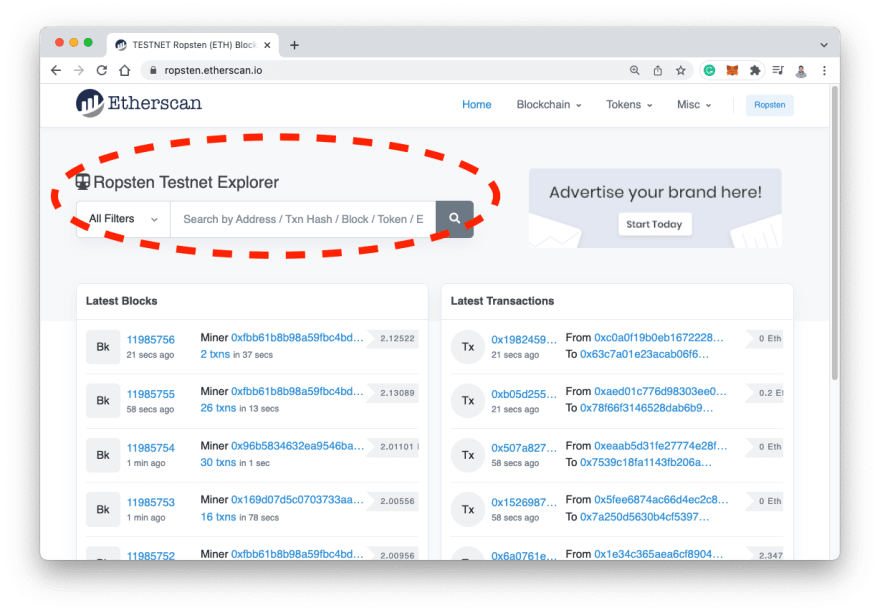Click the Etherscan logo
This screenshot has height=613, width=880.
pos(139,103)
